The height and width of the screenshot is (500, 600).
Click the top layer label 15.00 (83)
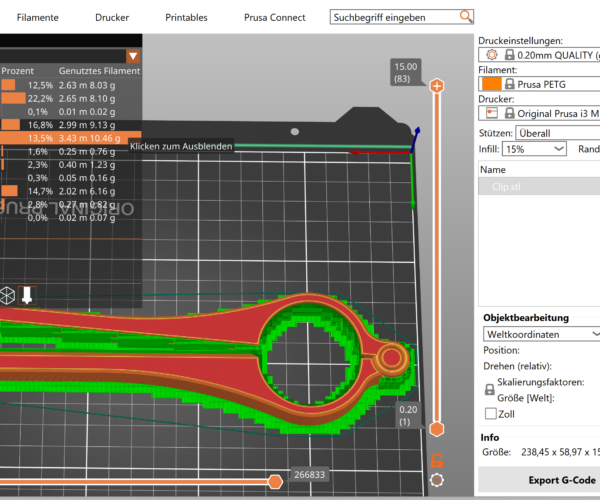point(406,72)
